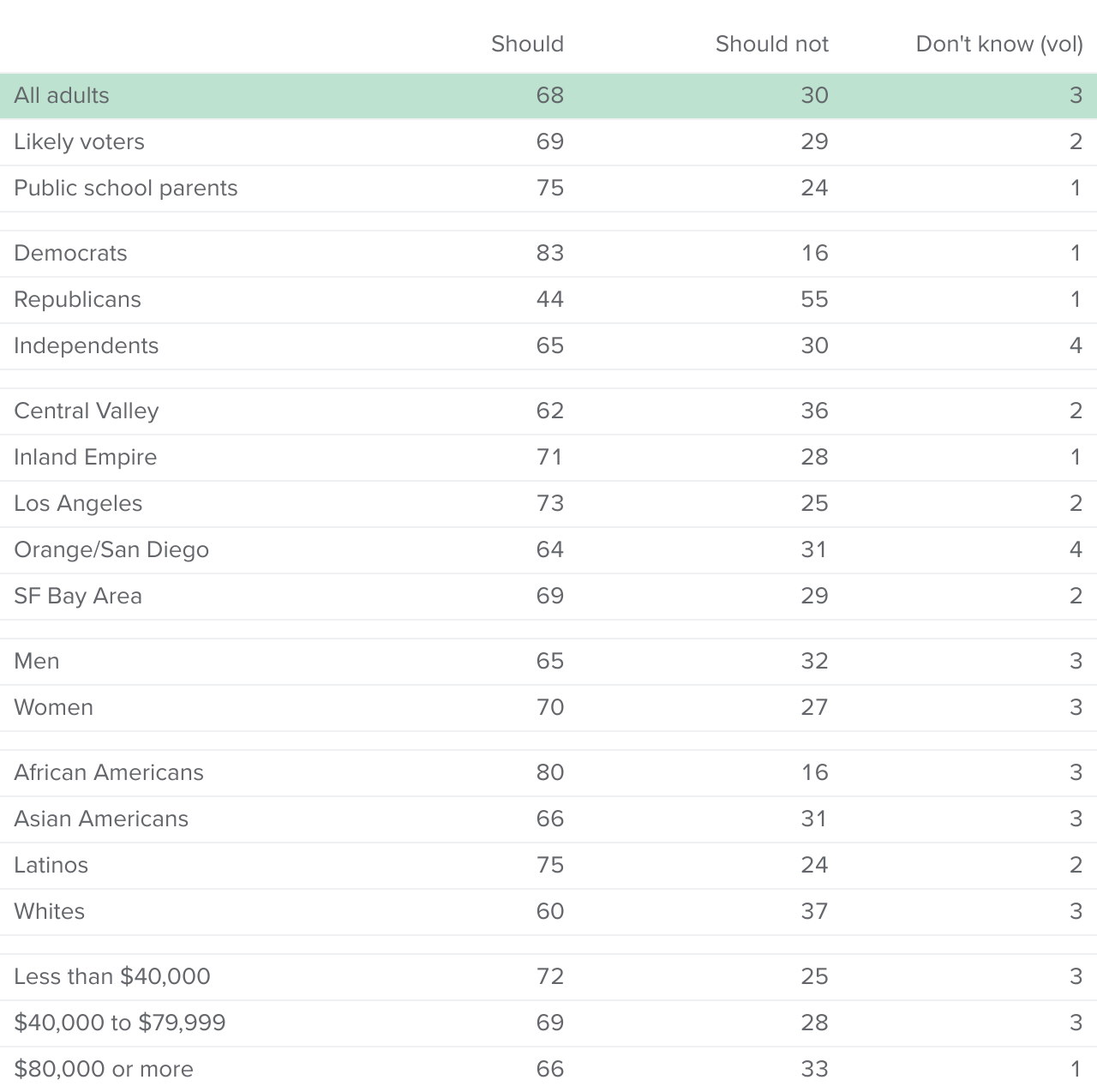Select the Less than $40,000 row
This screenshot has height=1092, width=1097.
click(x=548, y=976)
